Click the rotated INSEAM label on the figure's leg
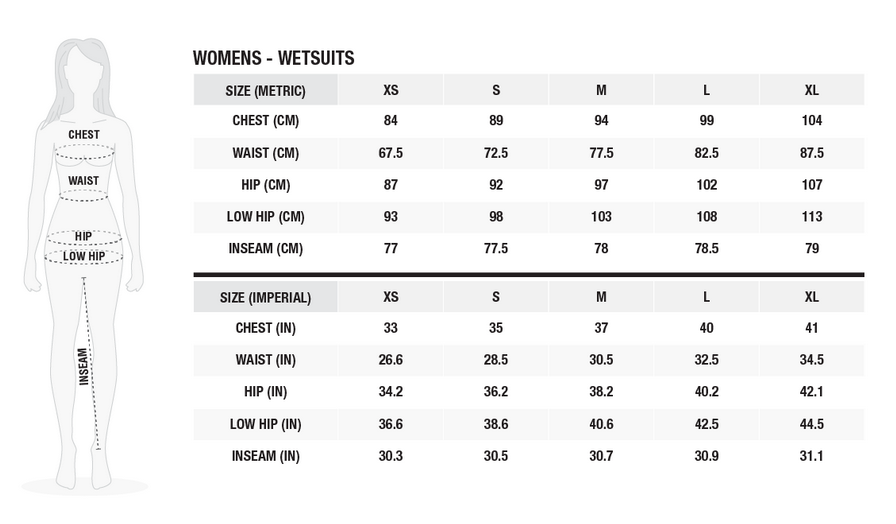 point(84,366)
